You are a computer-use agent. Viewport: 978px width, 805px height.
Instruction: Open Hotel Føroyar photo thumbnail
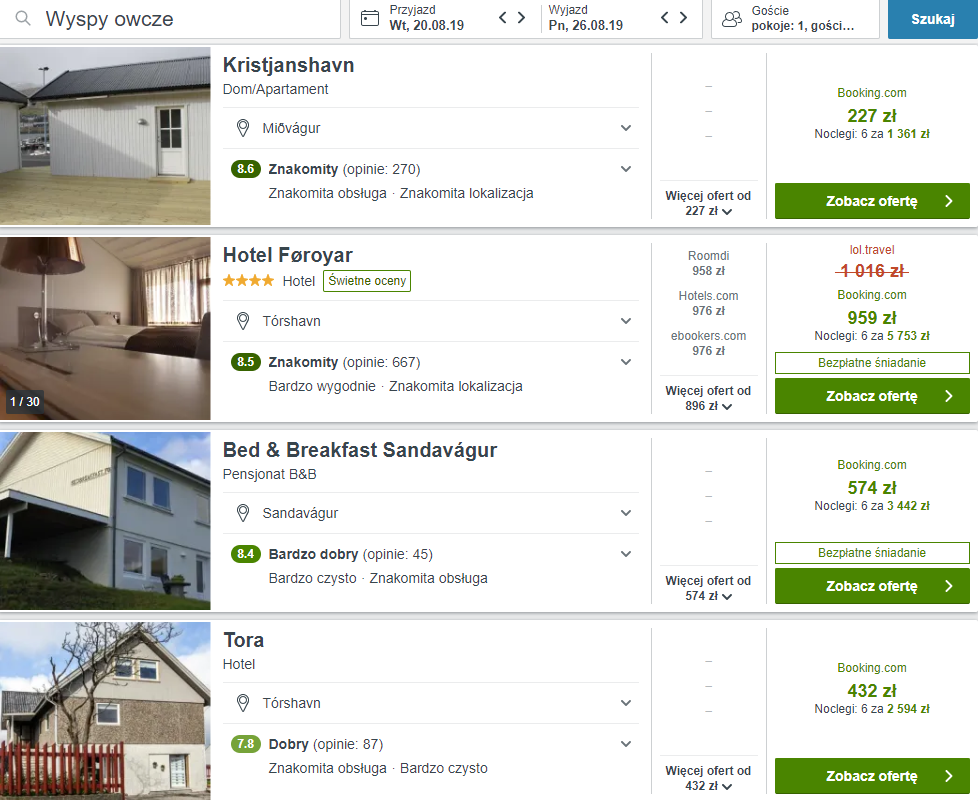tap(105, 327)
